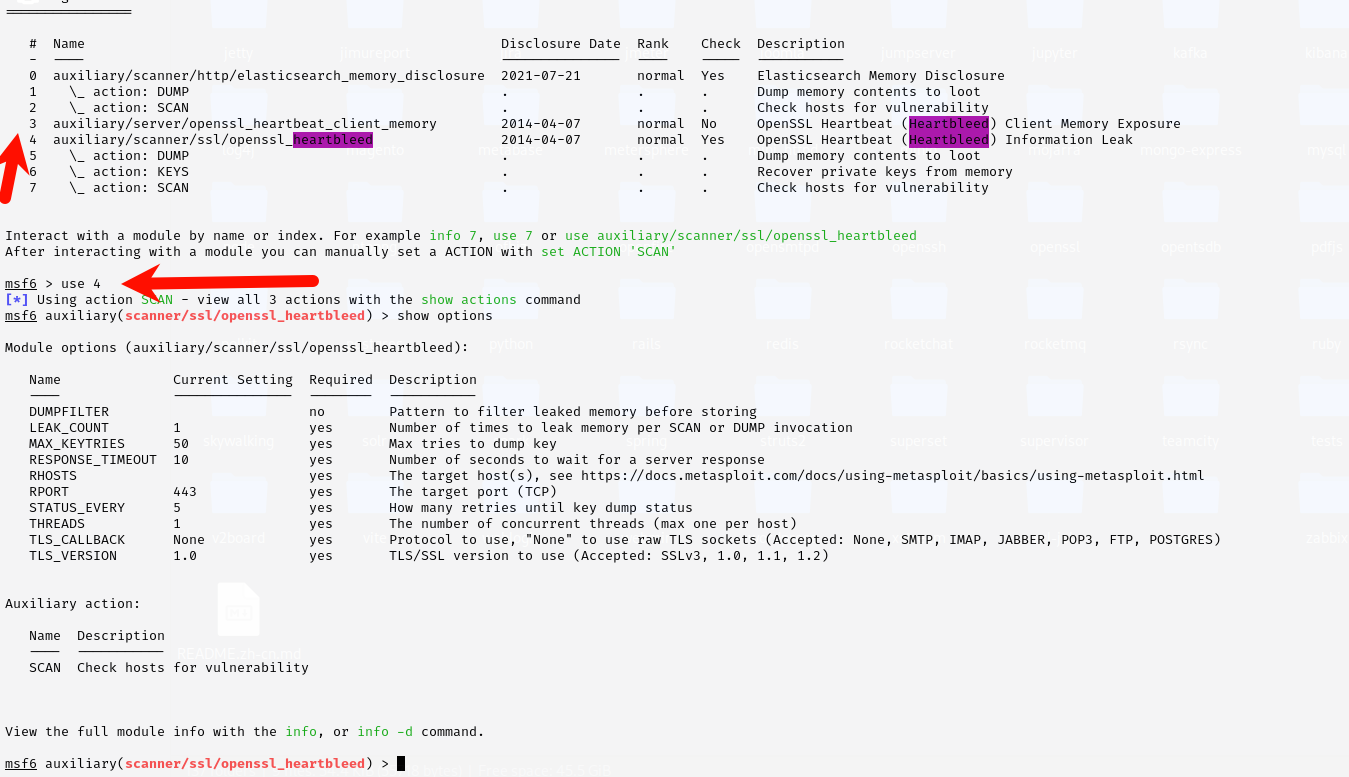
Task: Click the MAX_KEYTRIES option name
Action: (77, 444)
